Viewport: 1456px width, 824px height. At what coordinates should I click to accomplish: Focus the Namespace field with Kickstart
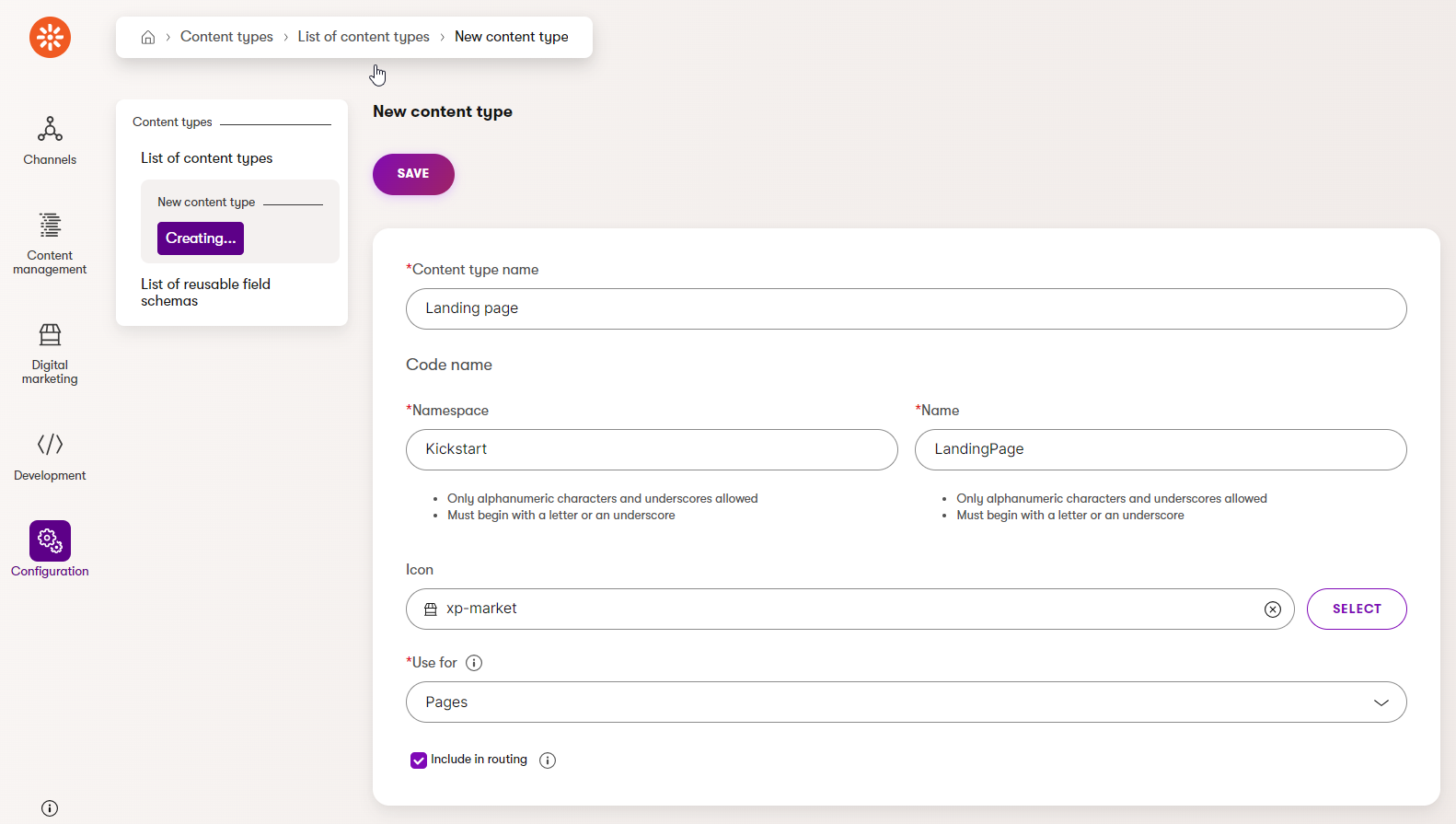coord(652,450)
